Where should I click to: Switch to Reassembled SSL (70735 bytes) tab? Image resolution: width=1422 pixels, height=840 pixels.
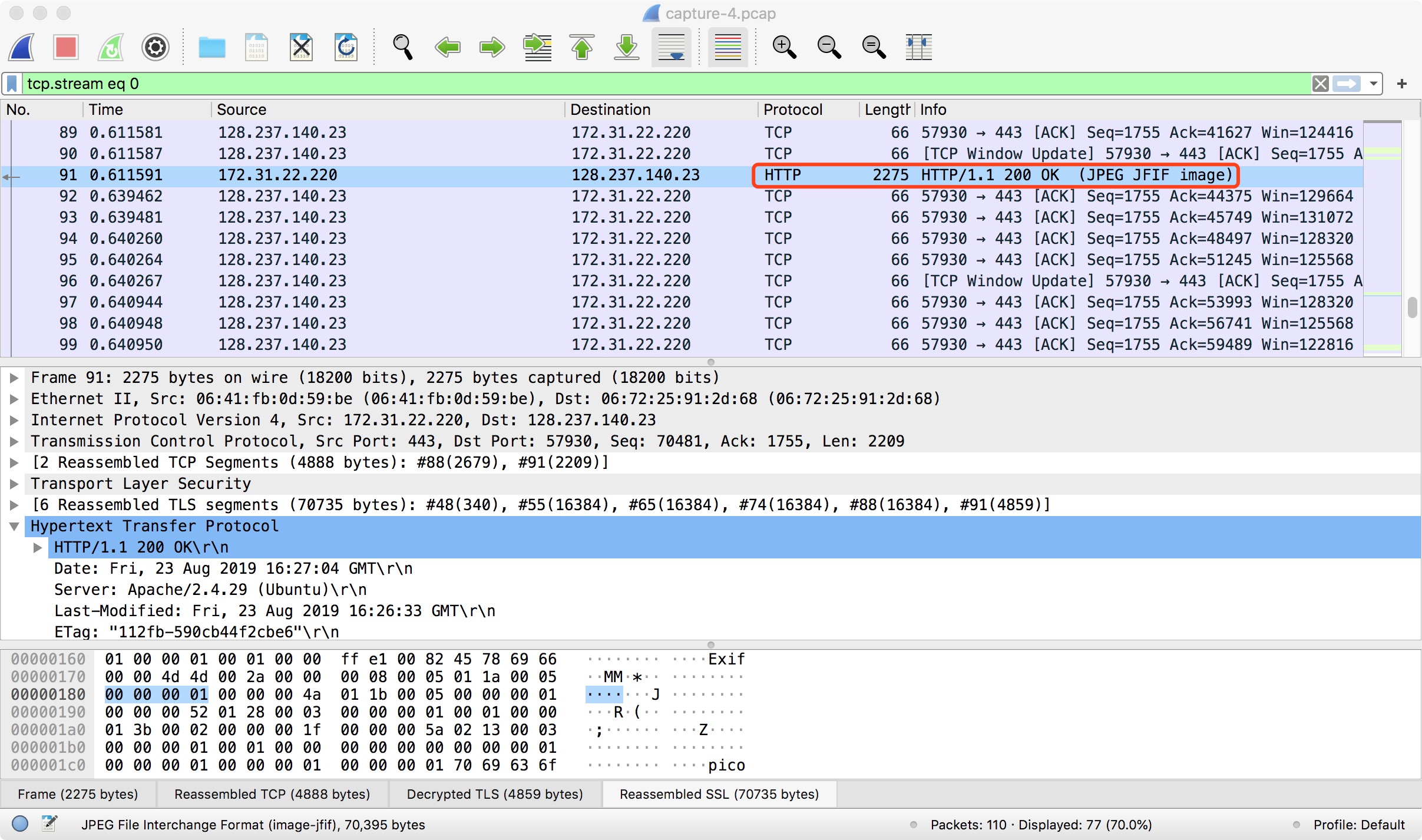pyautogui.click(x=719, y=794)
